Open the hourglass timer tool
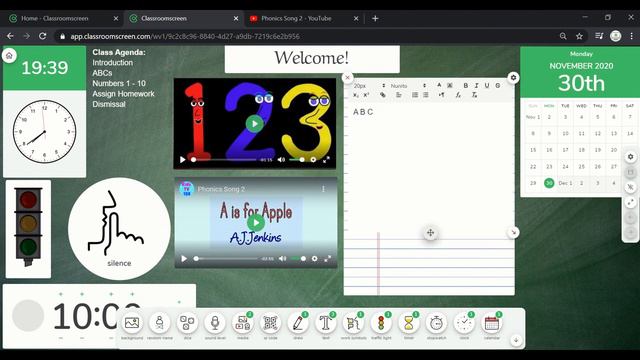Screen dimensions: 640x360 409,323
